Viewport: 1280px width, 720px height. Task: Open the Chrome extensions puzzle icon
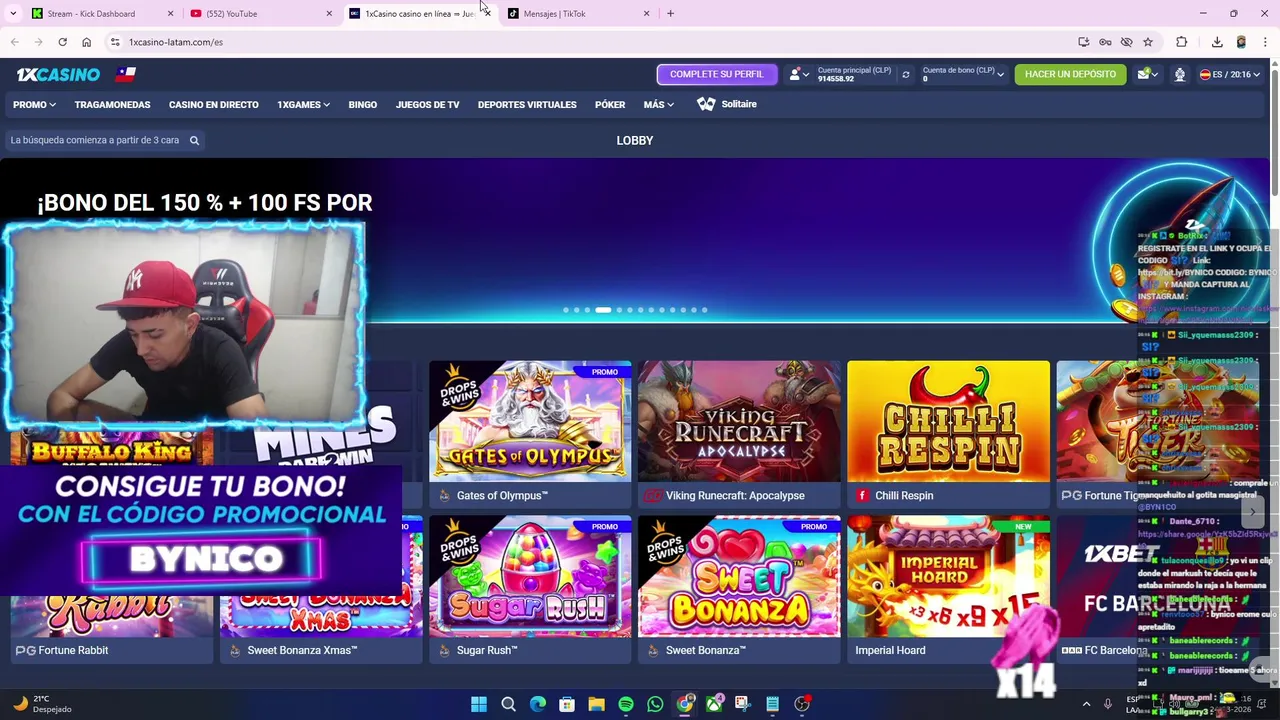(1182, 42)
